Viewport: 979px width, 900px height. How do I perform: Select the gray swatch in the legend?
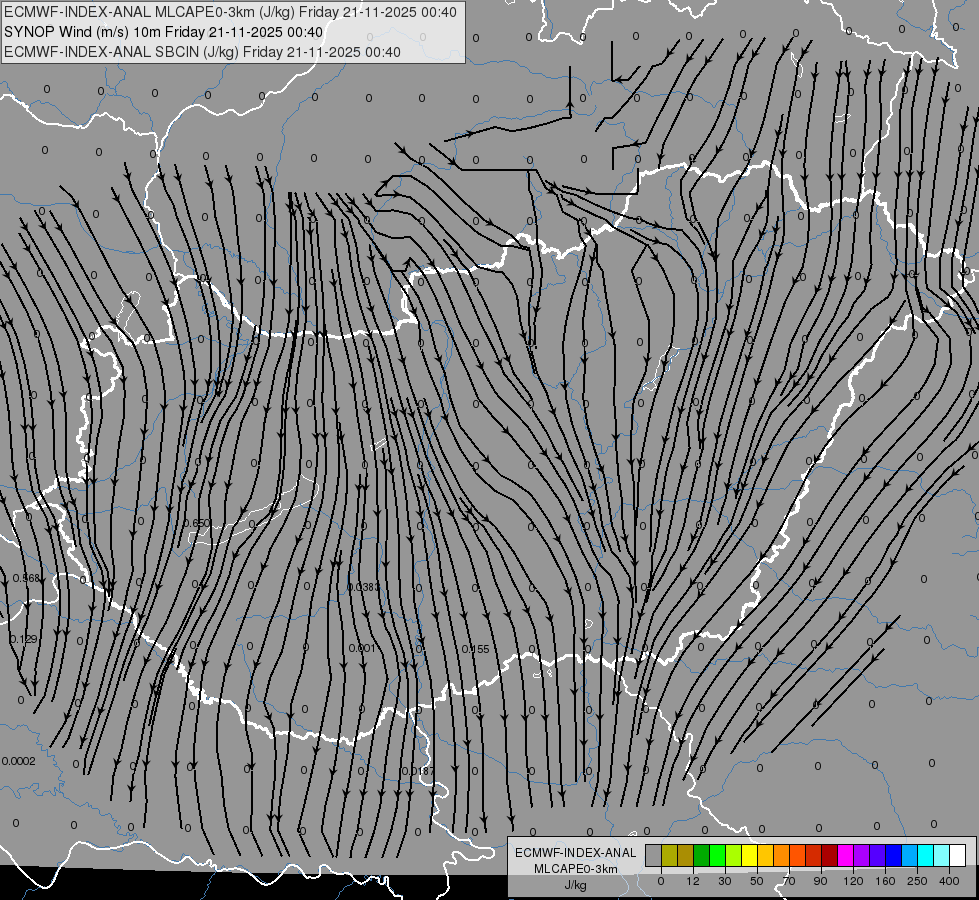coord(654,855)
